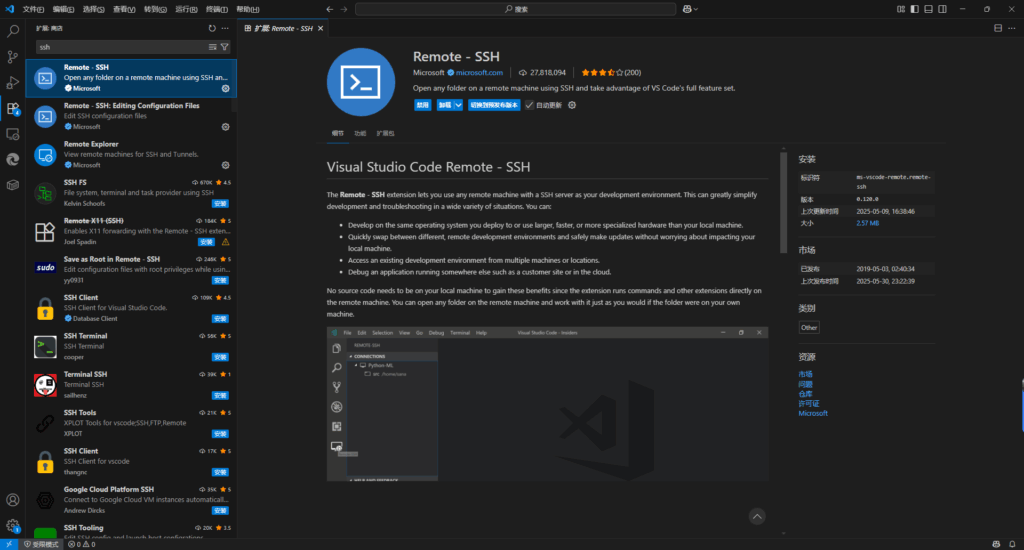Image resolution: width=1024 pixels, height=550 pixels.
Task: Open gear menu for Remote - SSH list item
Action: click(x=225, y=88)
